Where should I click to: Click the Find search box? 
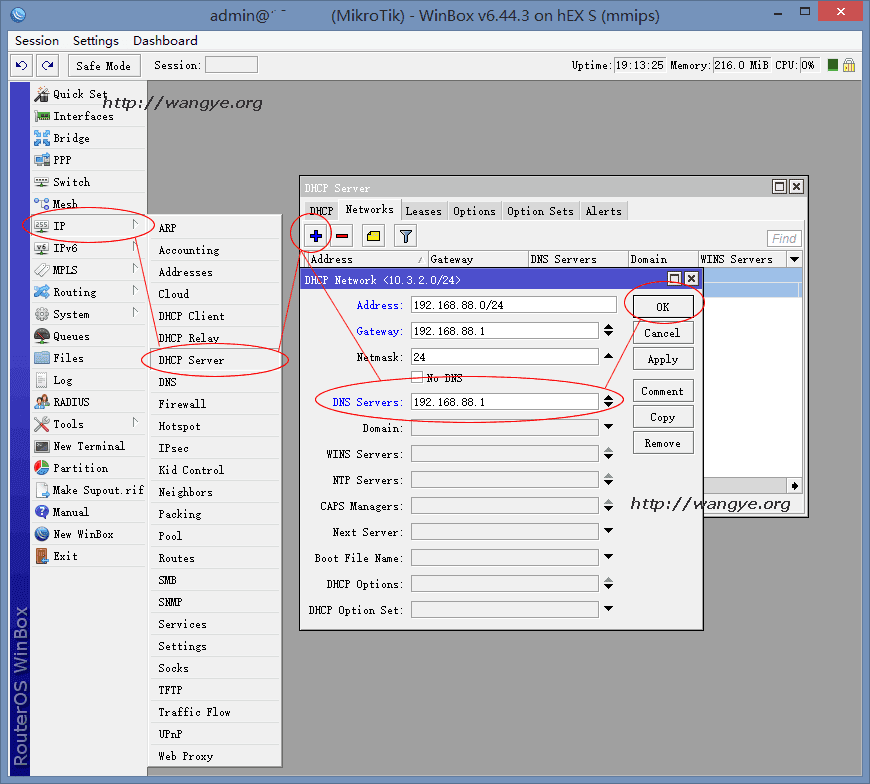tap(784, 239)
